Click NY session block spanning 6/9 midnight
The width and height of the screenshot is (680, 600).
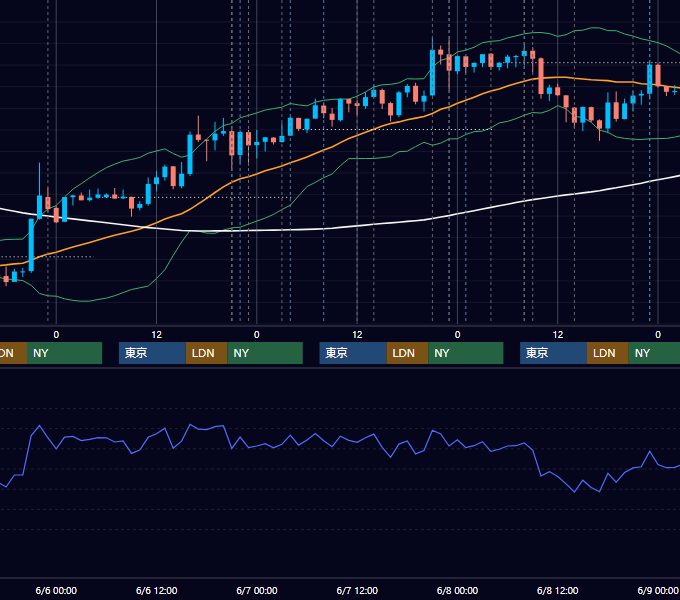(x=654, y=353)
